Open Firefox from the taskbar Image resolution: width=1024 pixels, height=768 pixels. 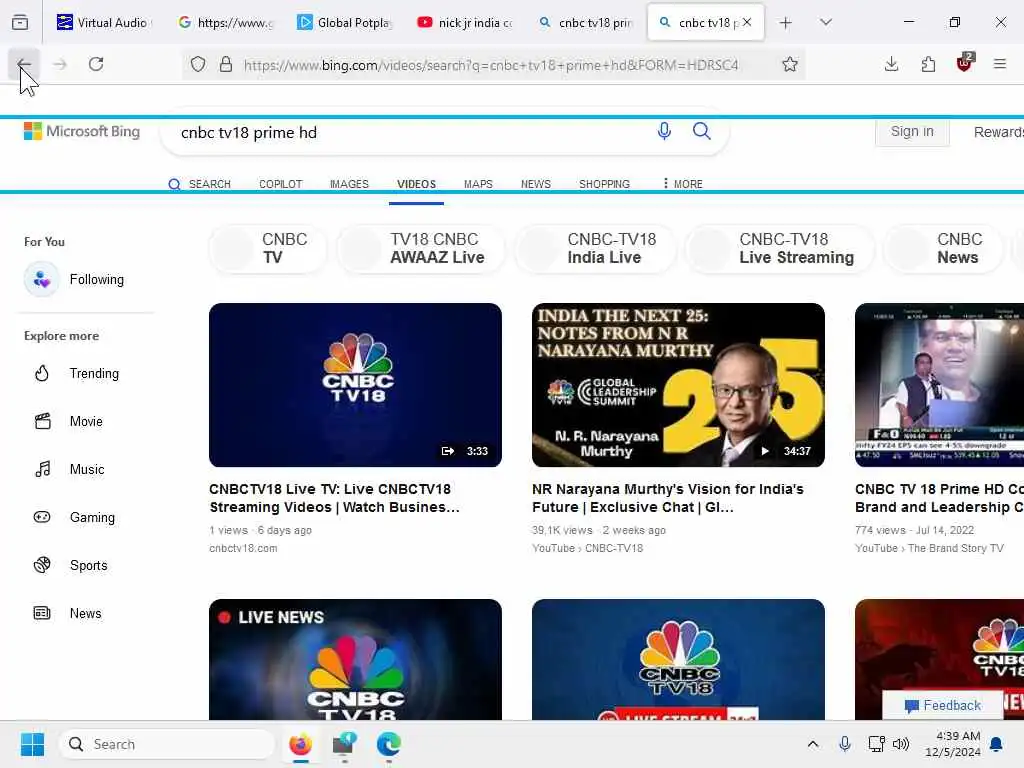[300, 744]
